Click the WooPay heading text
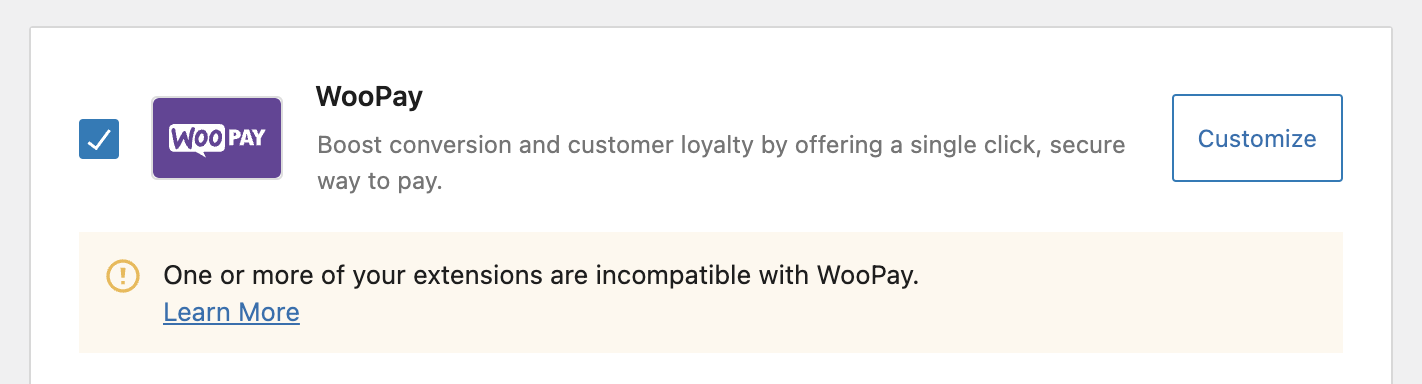The width and height of the screenshot is (1422, 384). click(x=369, y=97)
